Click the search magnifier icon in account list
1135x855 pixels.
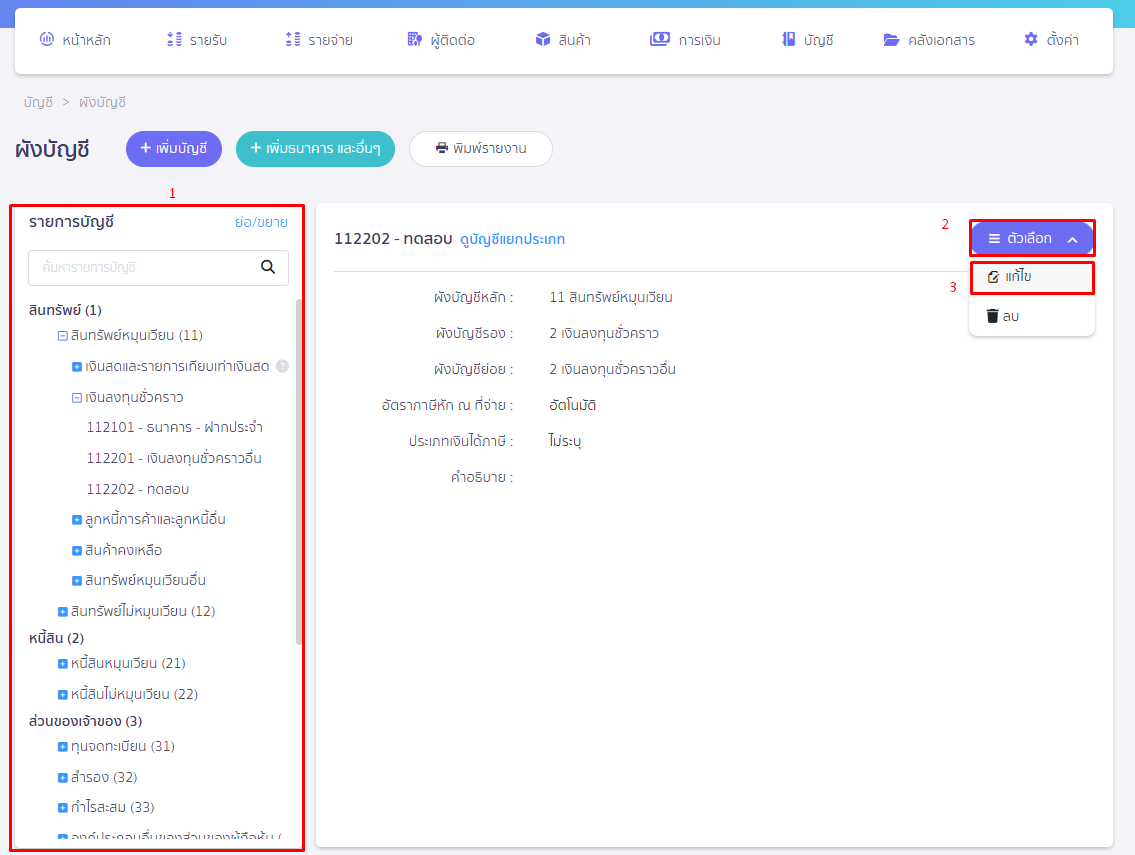tap(267, 267)
